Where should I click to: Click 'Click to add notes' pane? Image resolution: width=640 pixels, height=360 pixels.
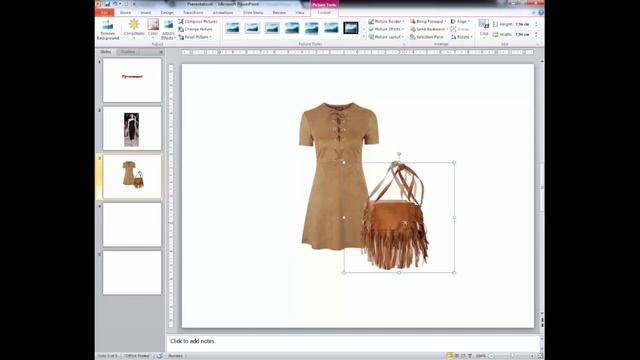(353, 341)
